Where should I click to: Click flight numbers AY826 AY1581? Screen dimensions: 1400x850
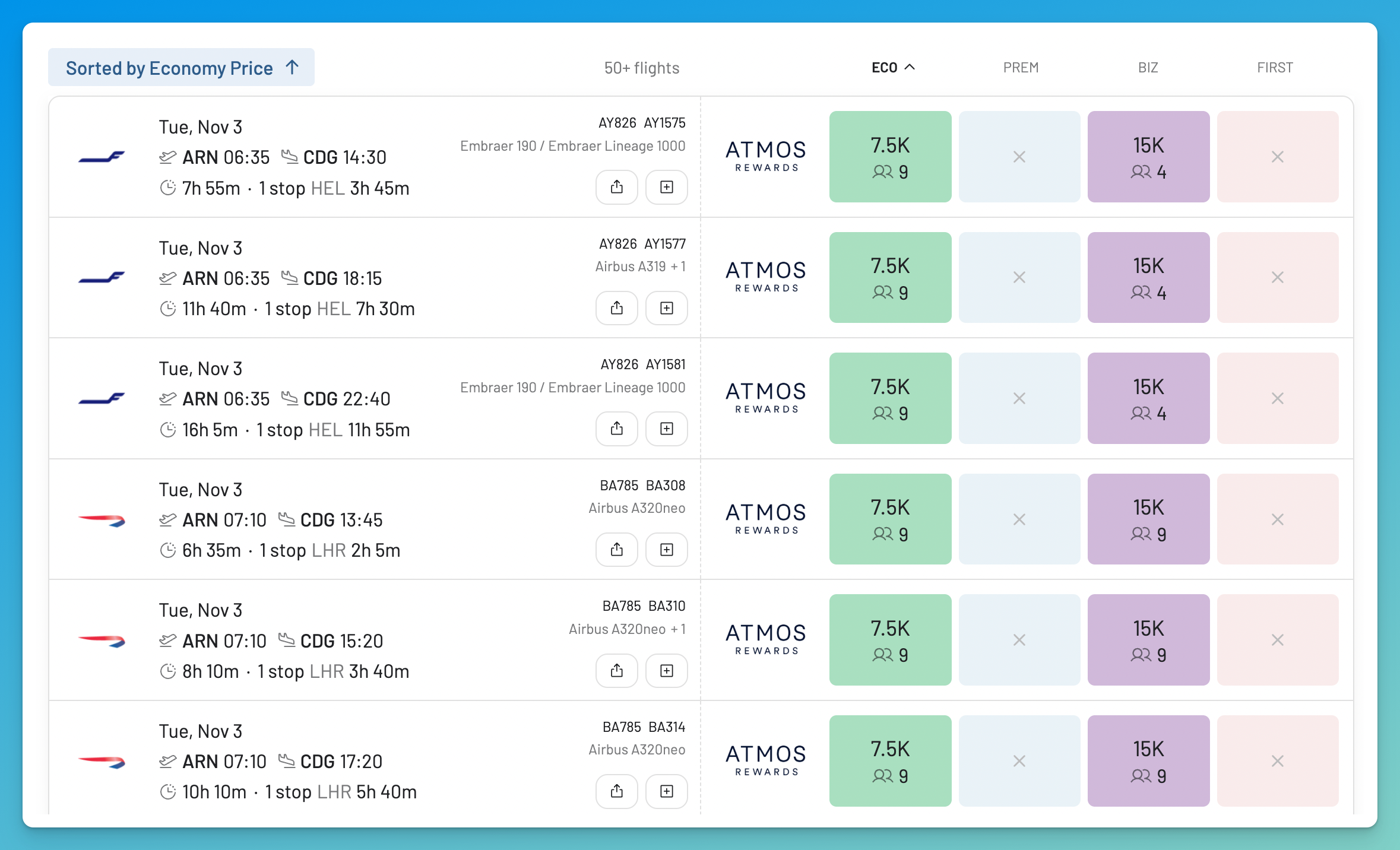643,364
